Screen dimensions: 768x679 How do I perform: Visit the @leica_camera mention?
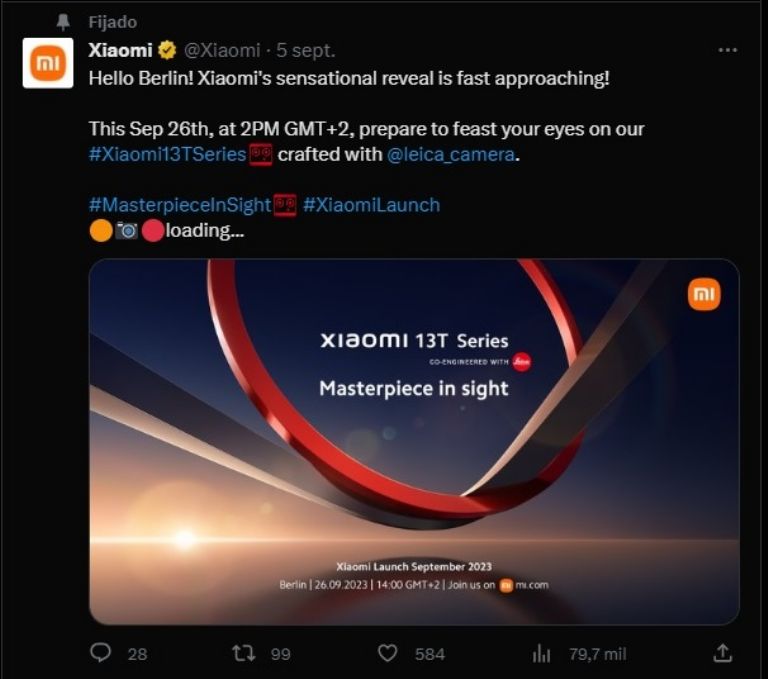pos(452,154)
